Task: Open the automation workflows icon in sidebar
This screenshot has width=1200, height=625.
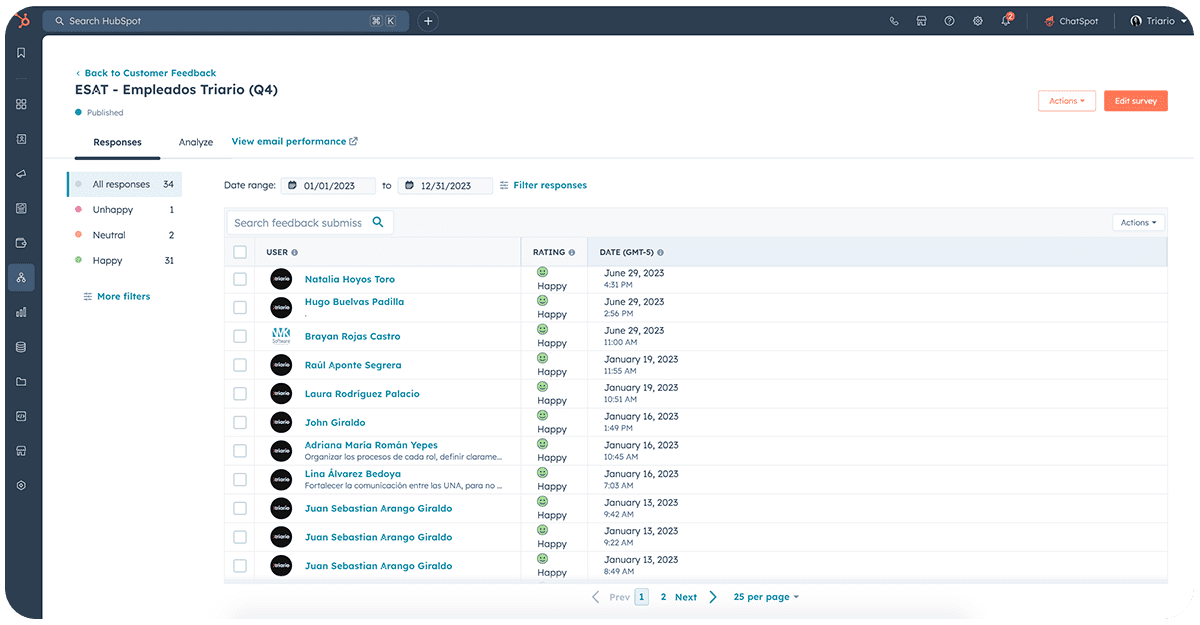Action: 22,277
